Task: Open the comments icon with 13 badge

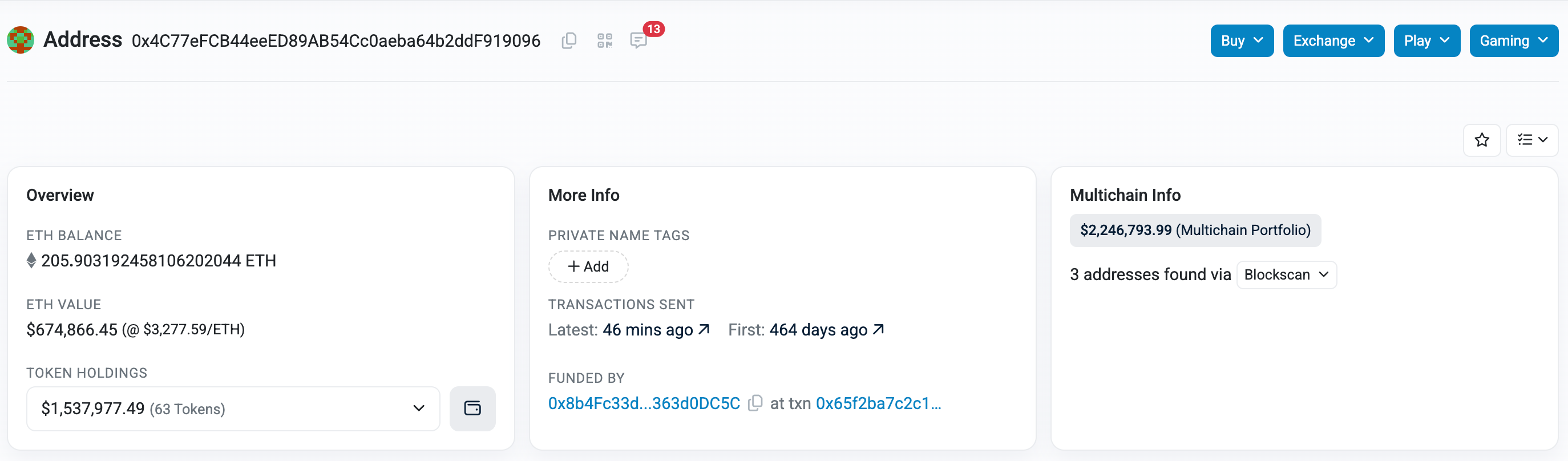Action: coord(638,41)
